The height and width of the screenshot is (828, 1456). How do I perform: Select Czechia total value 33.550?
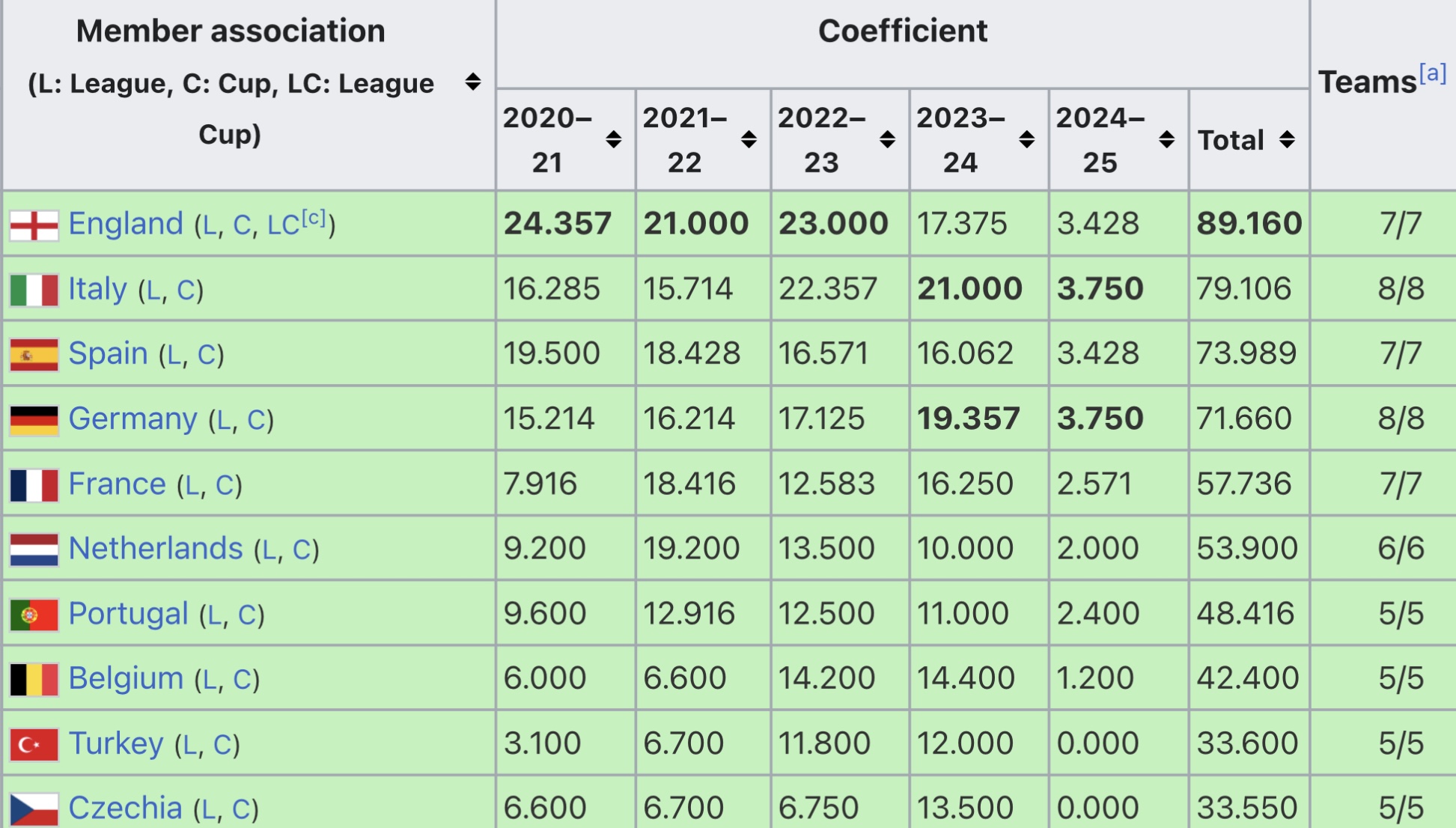tap(1246, 808)
